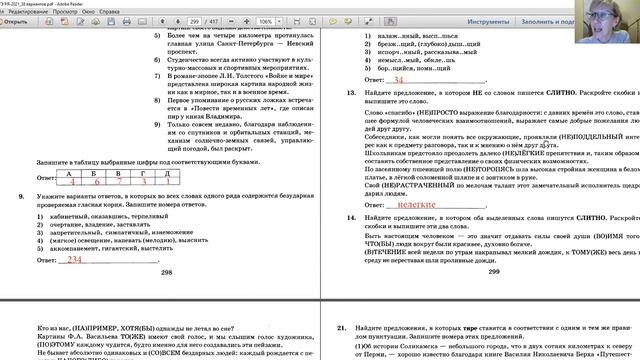Open the Заполнить и подписать panel
The width and height of the screenshot is (640, 360).
tap(548, 22)
